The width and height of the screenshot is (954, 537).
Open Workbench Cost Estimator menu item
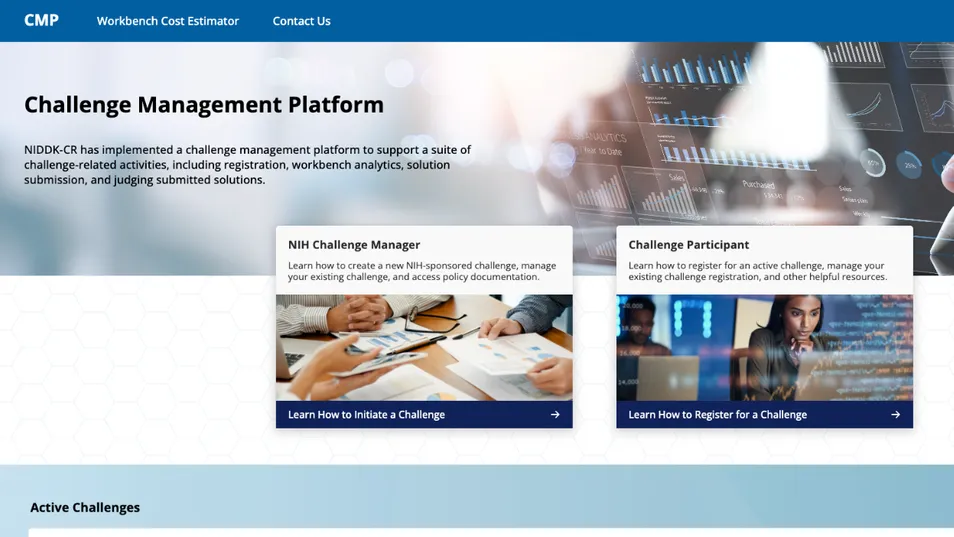tap(167, 21)
